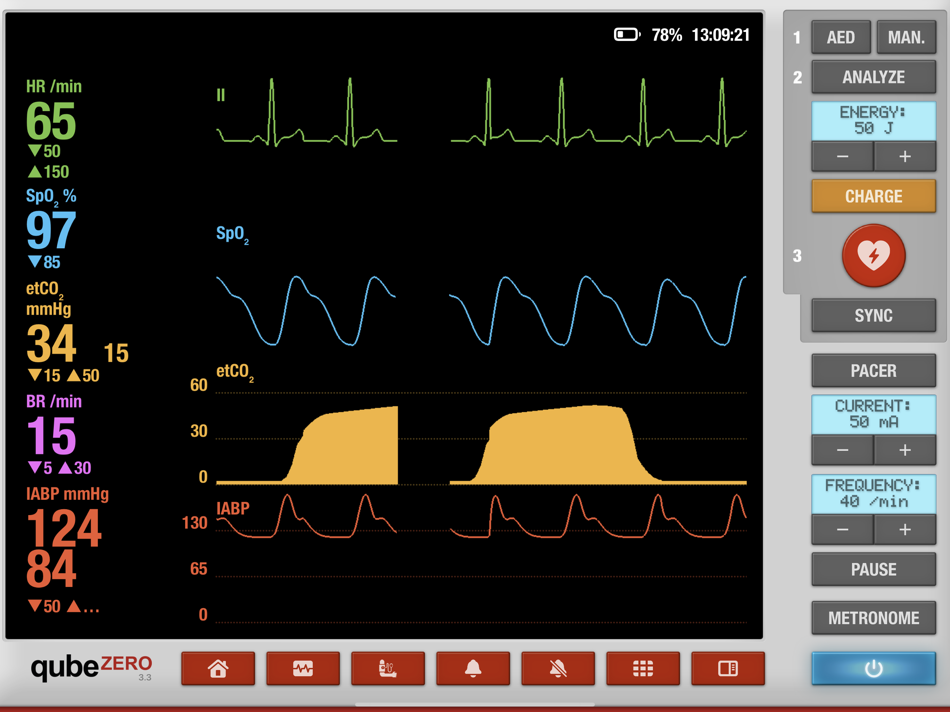This screenshot has width=950, height=712.
Task: Start the METRONOME
Action: (874, 618)
